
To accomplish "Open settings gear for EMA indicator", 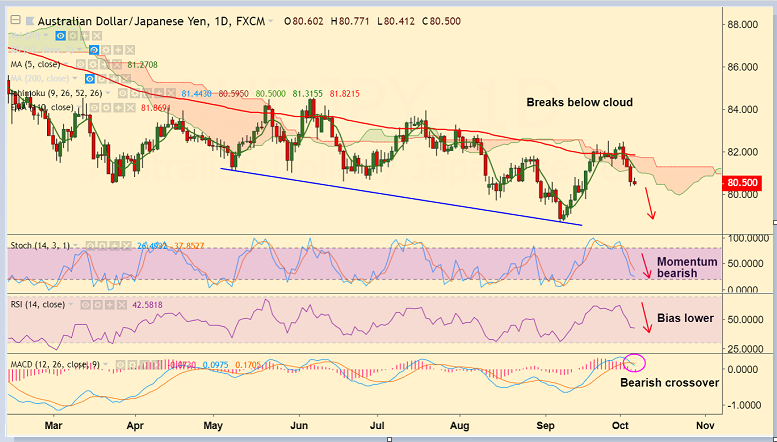I will pyautogui.click(x=106, y=108).
